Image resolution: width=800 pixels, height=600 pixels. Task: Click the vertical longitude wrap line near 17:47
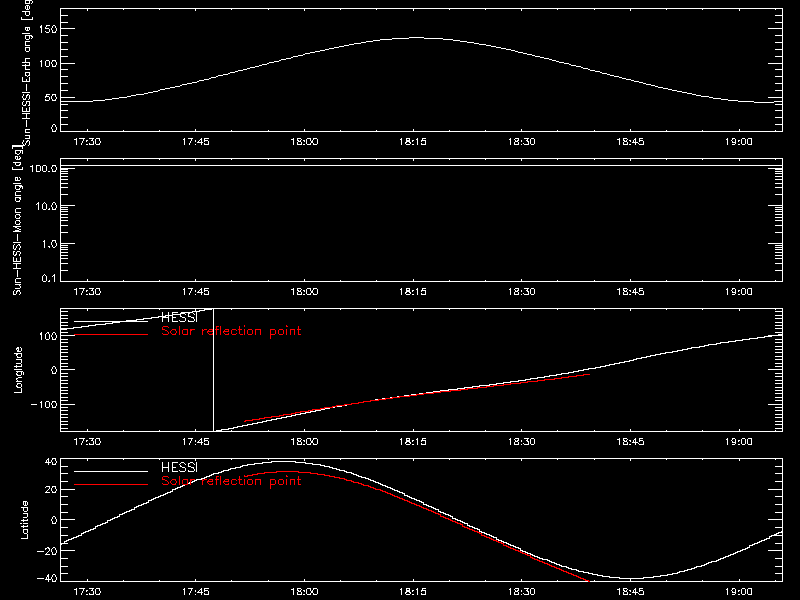point(213,370)
